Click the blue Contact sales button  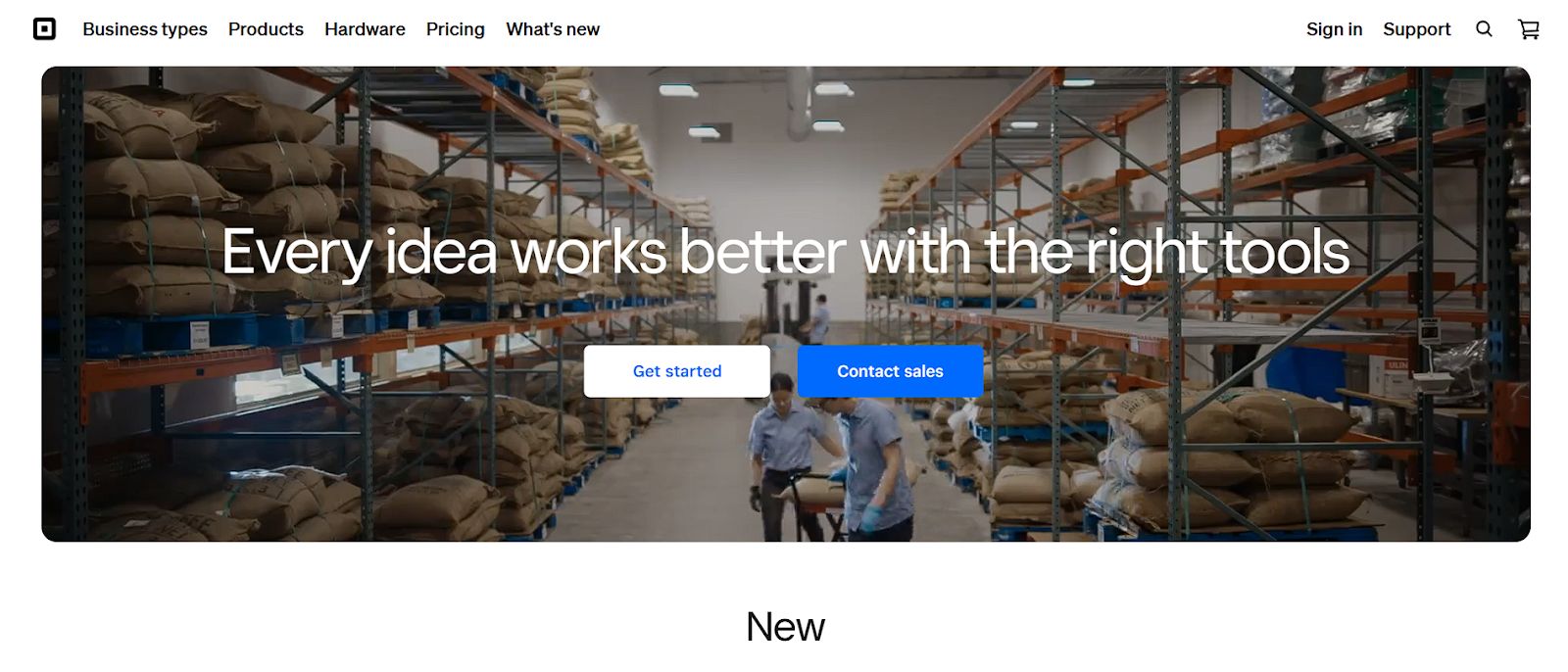point(890,371)
